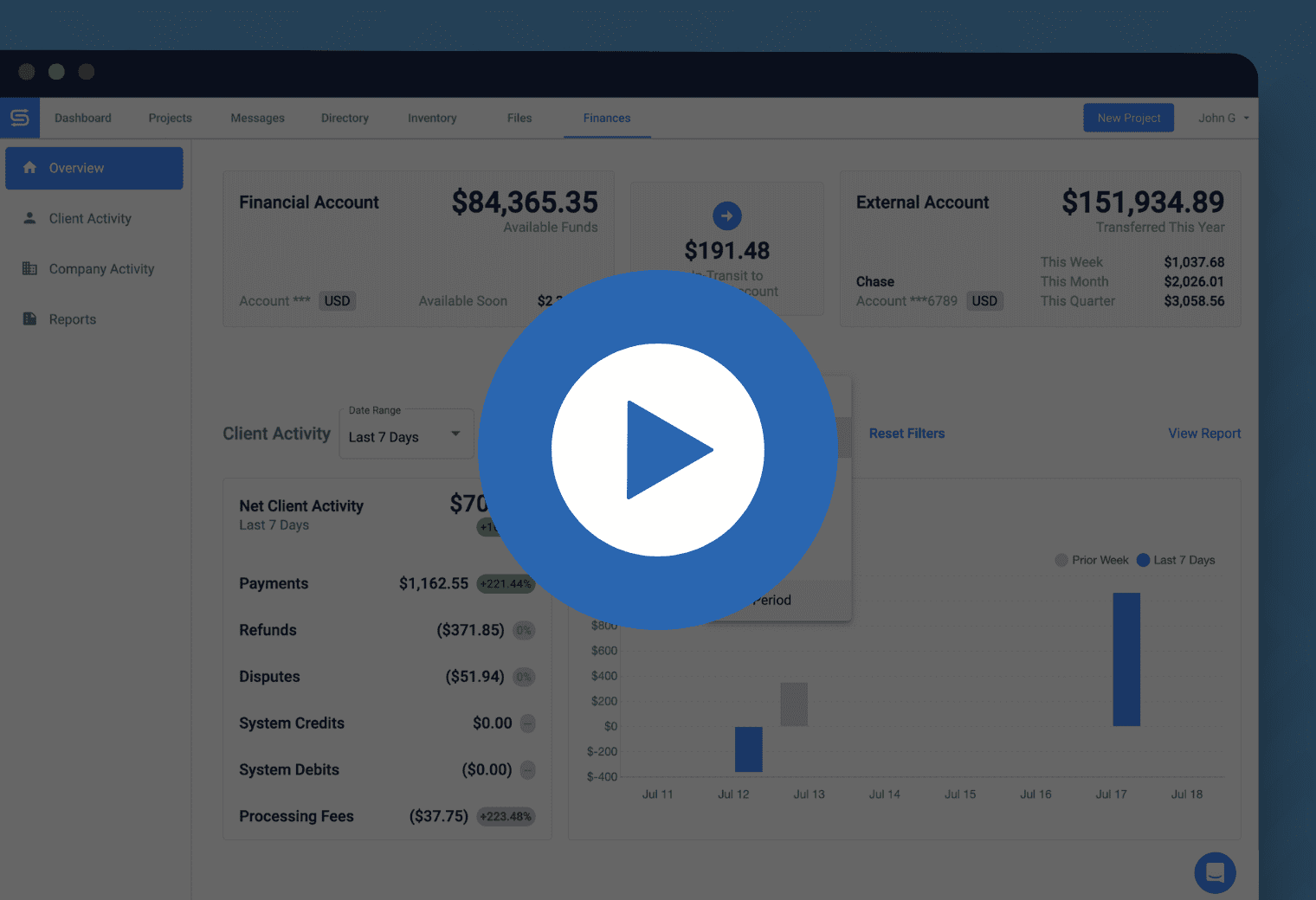Click the app logo icon
The image size is (1316, 900).
pos(20,118)
